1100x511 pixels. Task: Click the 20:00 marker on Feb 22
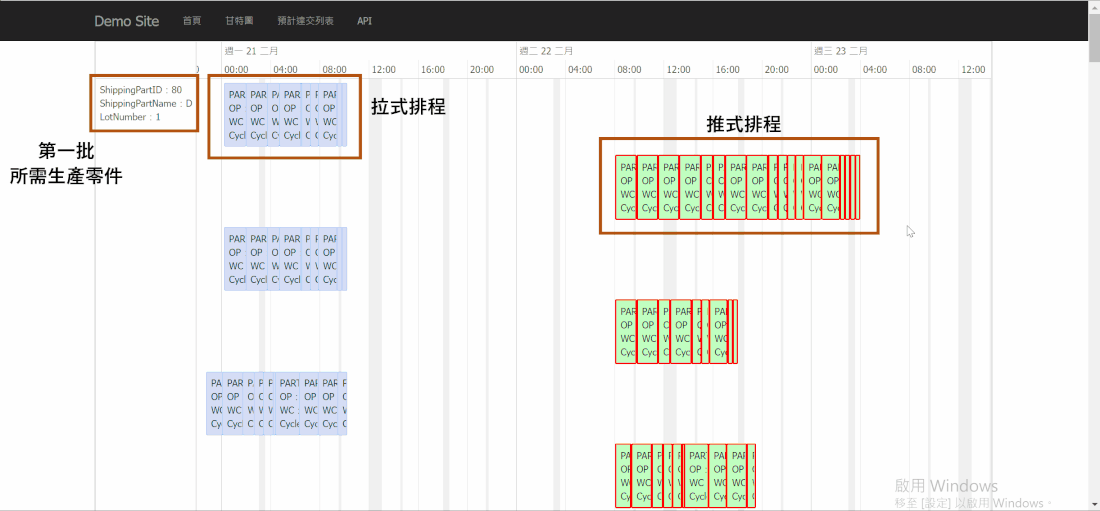(776, 70)
